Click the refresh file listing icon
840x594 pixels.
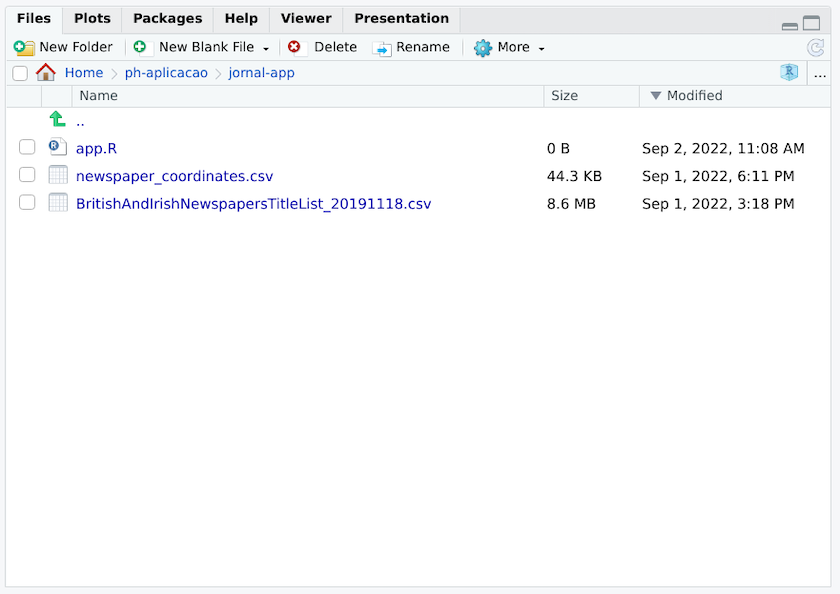[x=816, y=47]
